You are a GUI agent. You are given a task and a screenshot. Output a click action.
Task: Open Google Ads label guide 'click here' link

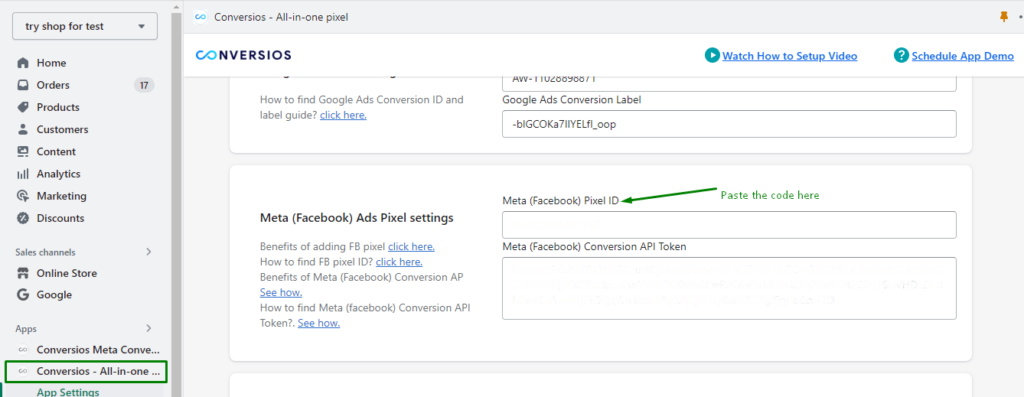tap(343, 115)
